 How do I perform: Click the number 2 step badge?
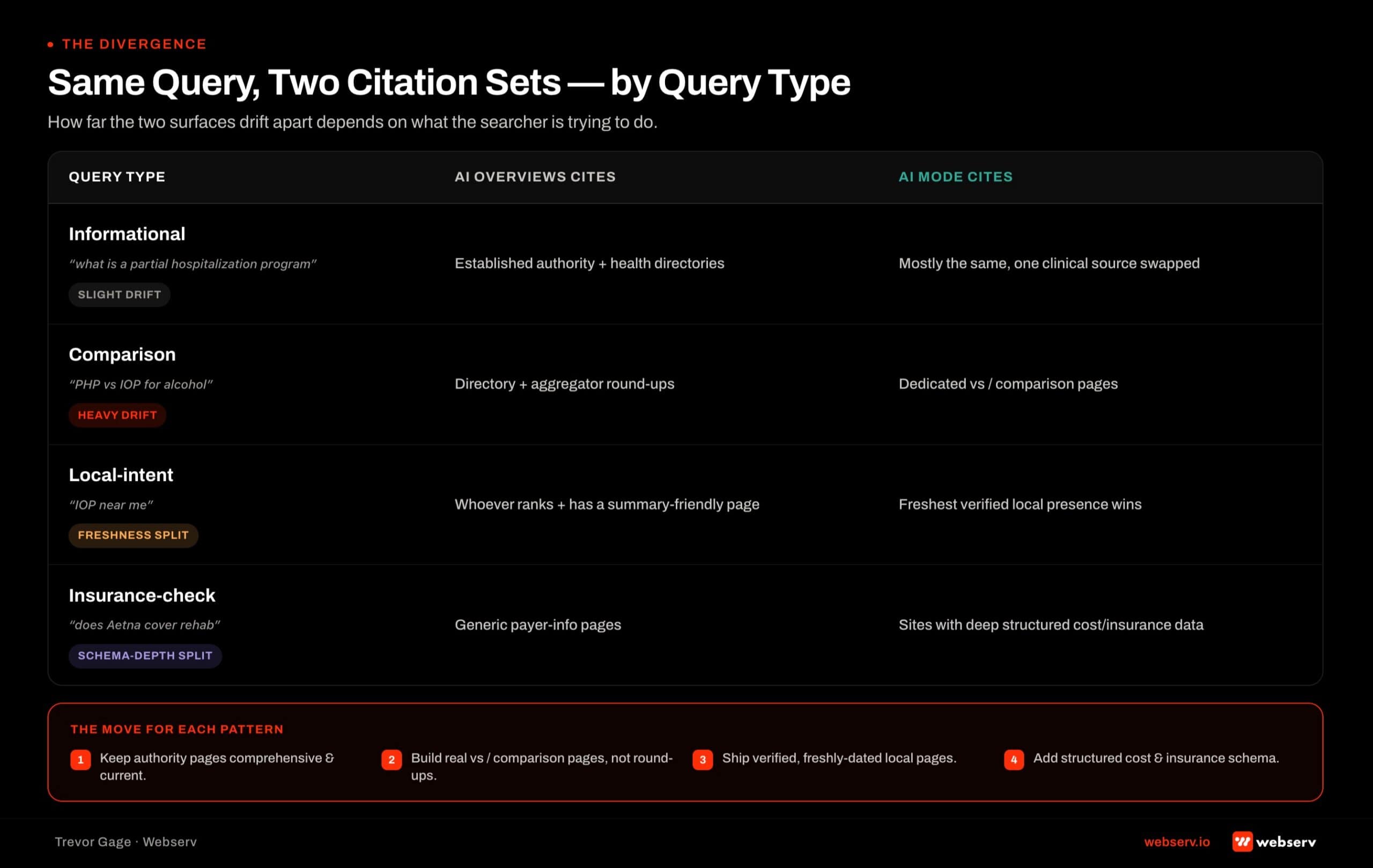[x=392, y=760]
